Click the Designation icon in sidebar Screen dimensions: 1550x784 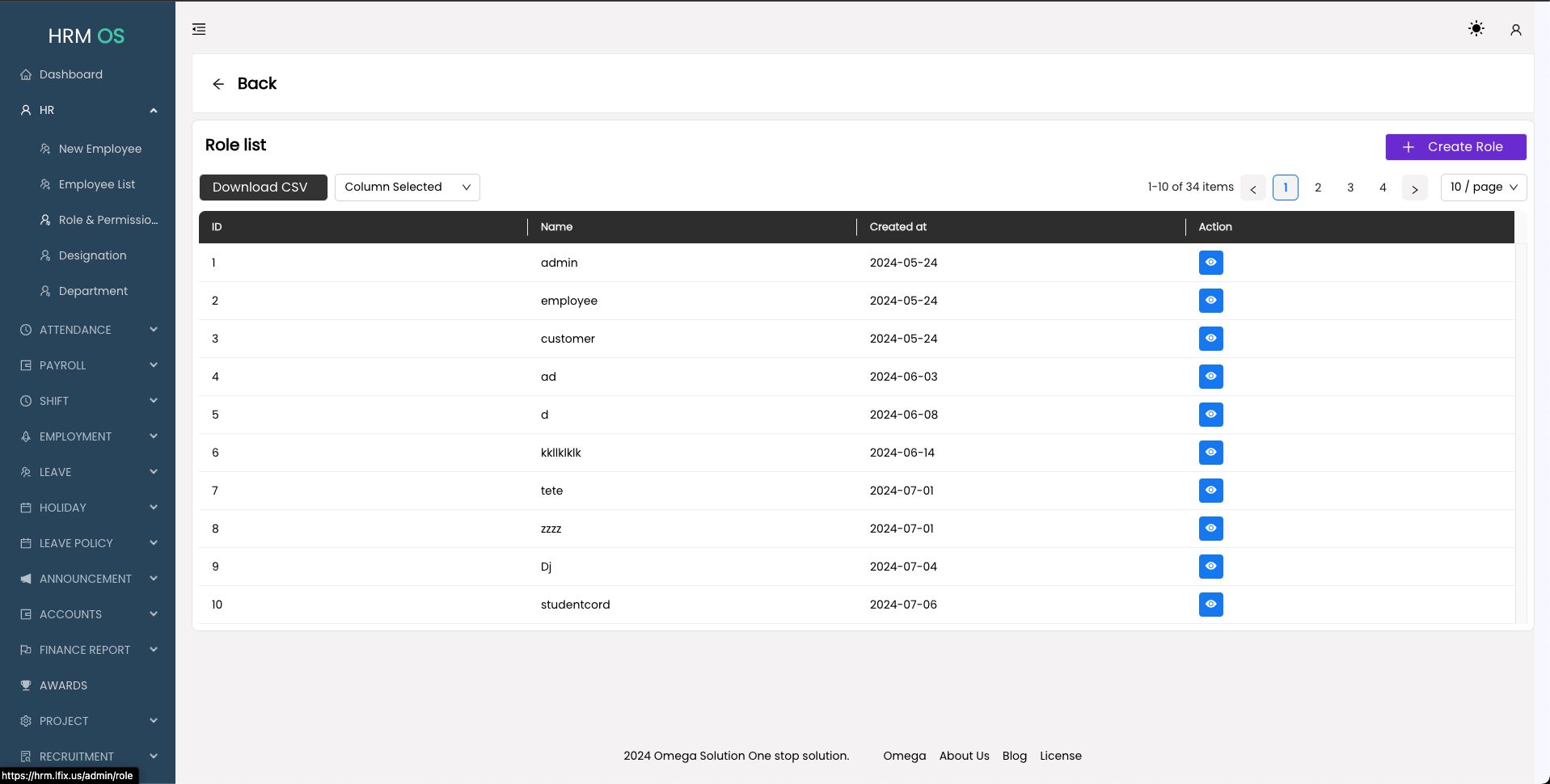tap(45, 255)
